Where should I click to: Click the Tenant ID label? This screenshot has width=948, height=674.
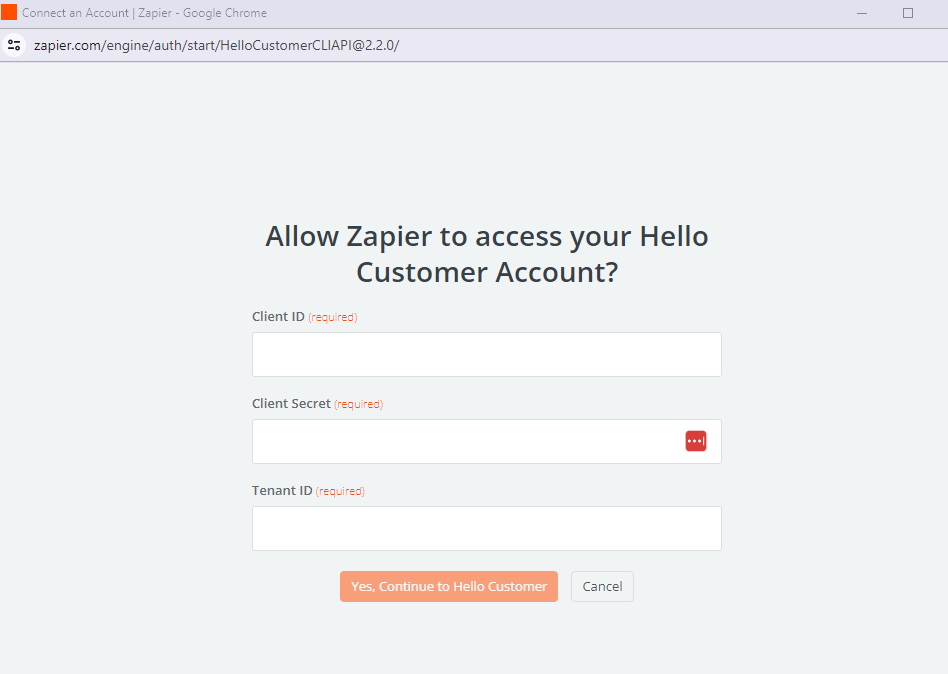pyautogui.click(x=282, y=491)
